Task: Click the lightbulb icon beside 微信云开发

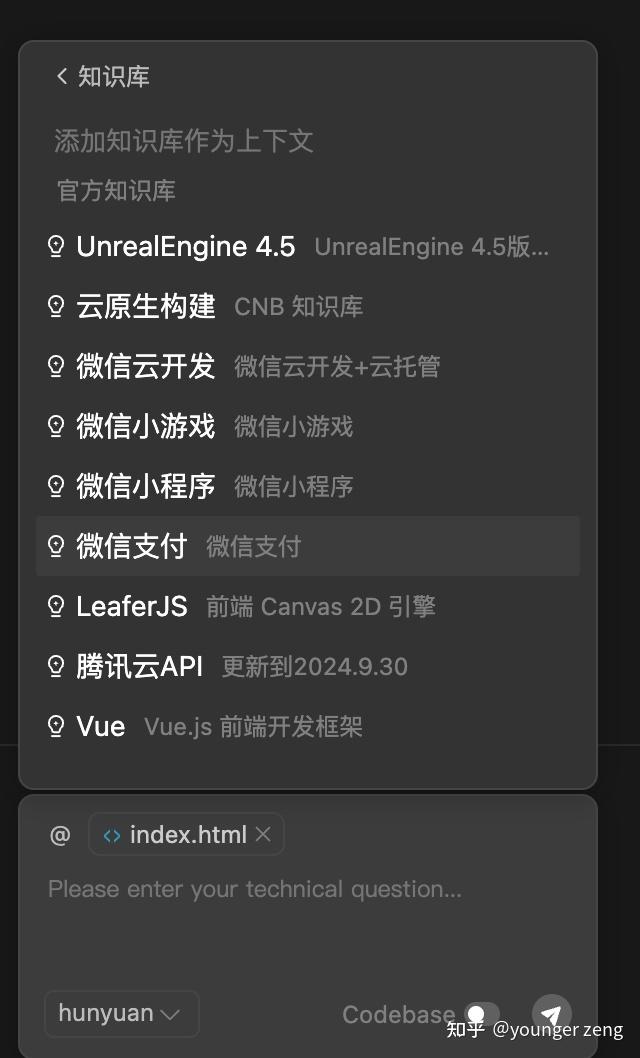Action: tap(56, 366)
